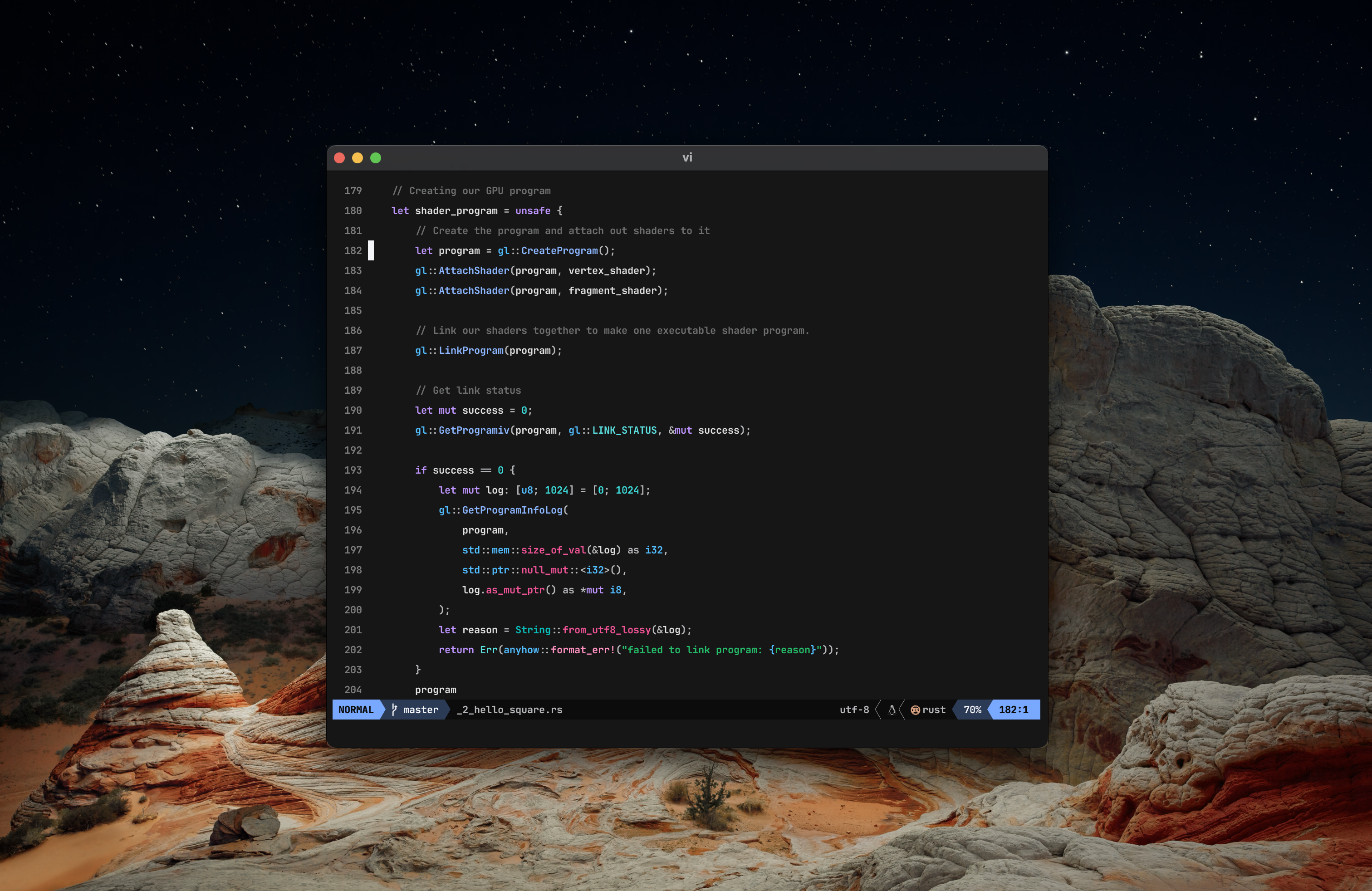
Task: Click line number 192
Action: pyautogui.click(x=353, y=450)
